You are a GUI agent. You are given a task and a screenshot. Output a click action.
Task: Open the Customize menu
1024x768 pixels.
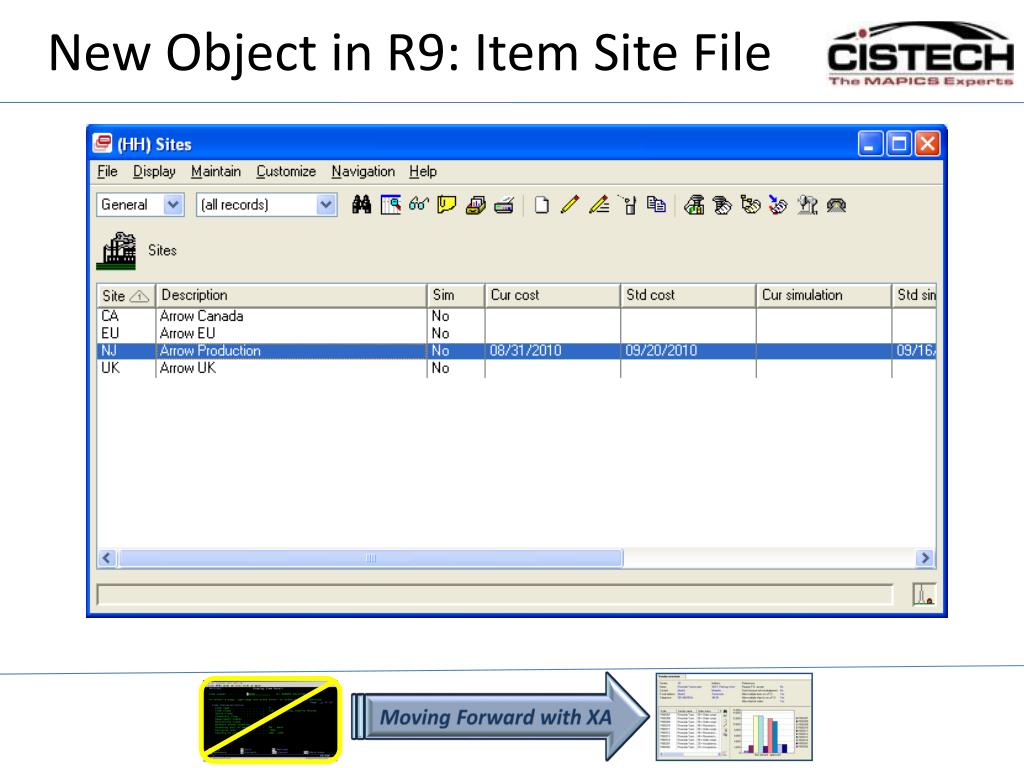(286, 171)
